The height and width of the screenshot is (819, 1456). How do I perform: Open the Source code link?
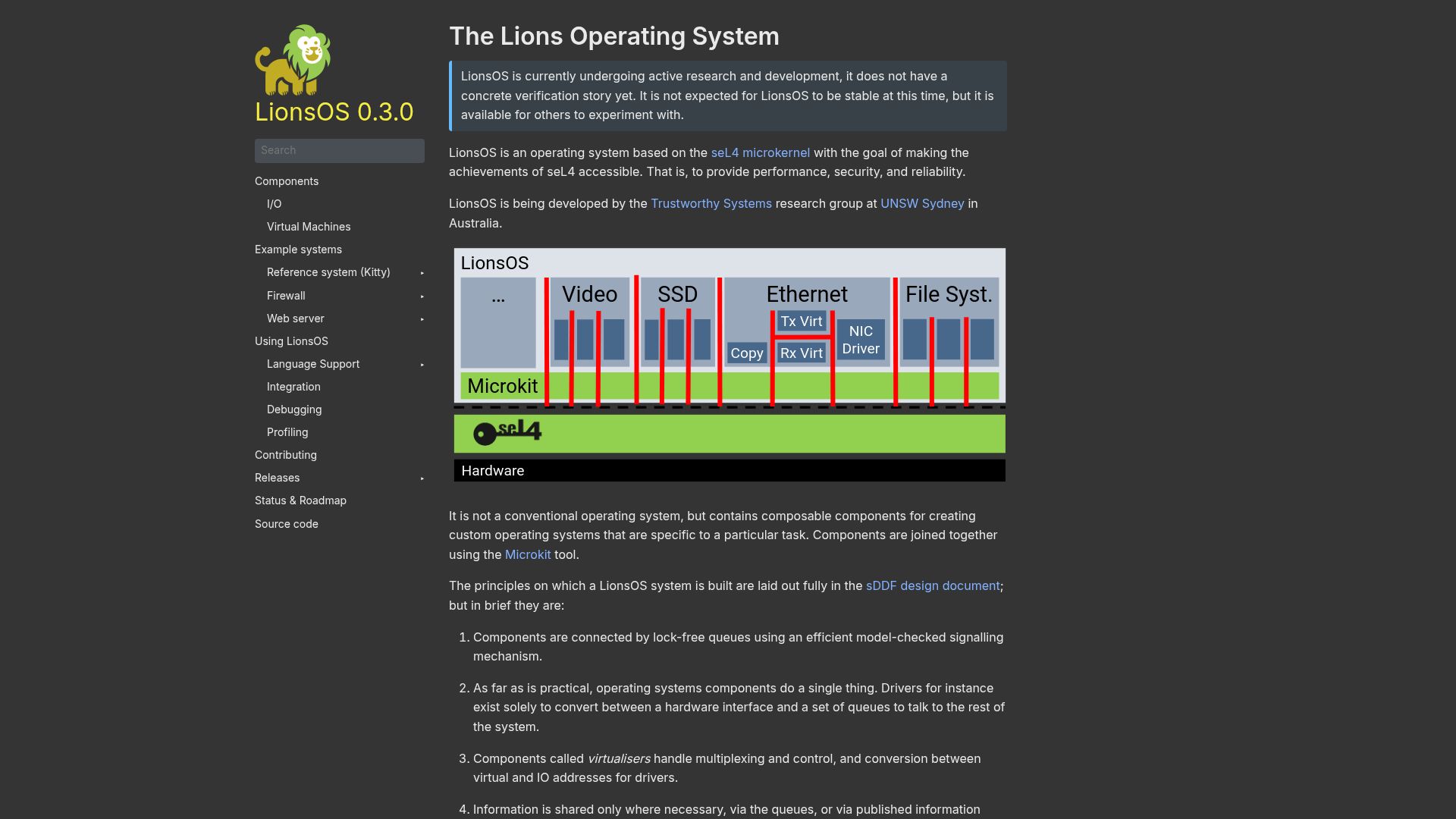[x=287, y=524]
